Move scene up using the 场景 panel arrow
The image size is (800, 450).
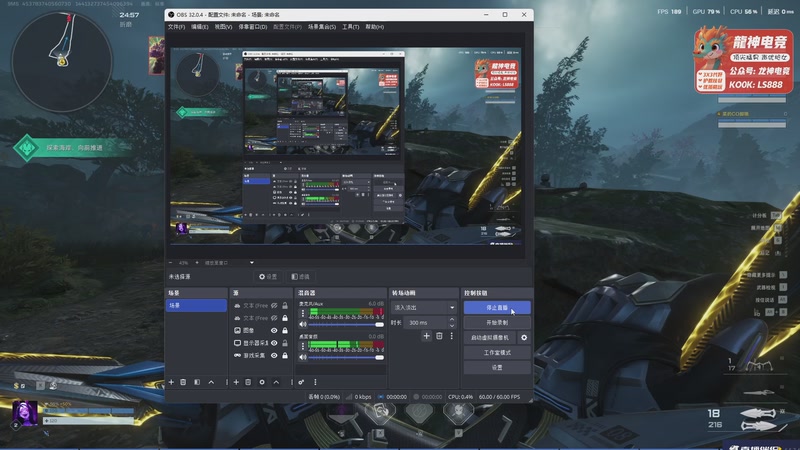(x=211, y=382)
